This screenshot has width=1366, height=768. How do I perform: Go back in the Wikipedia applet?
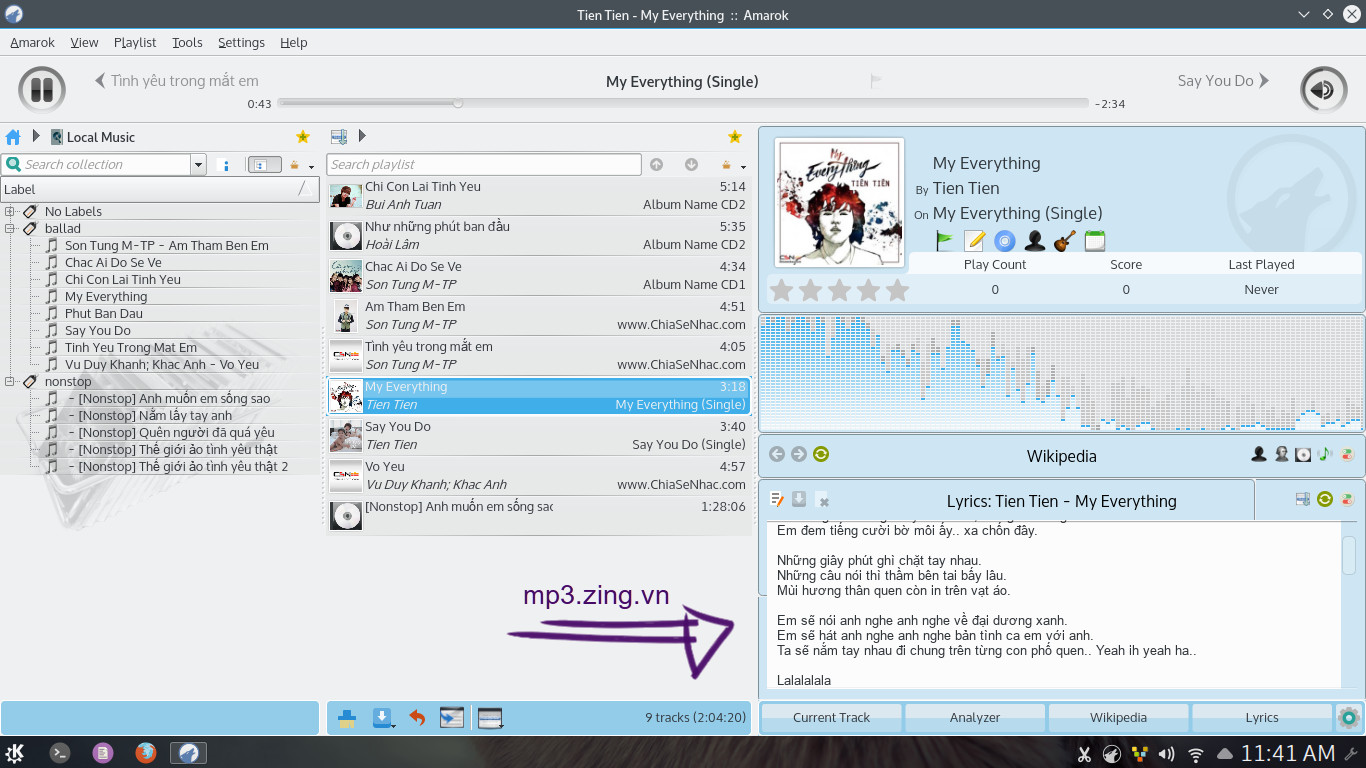tap(777, 454)
